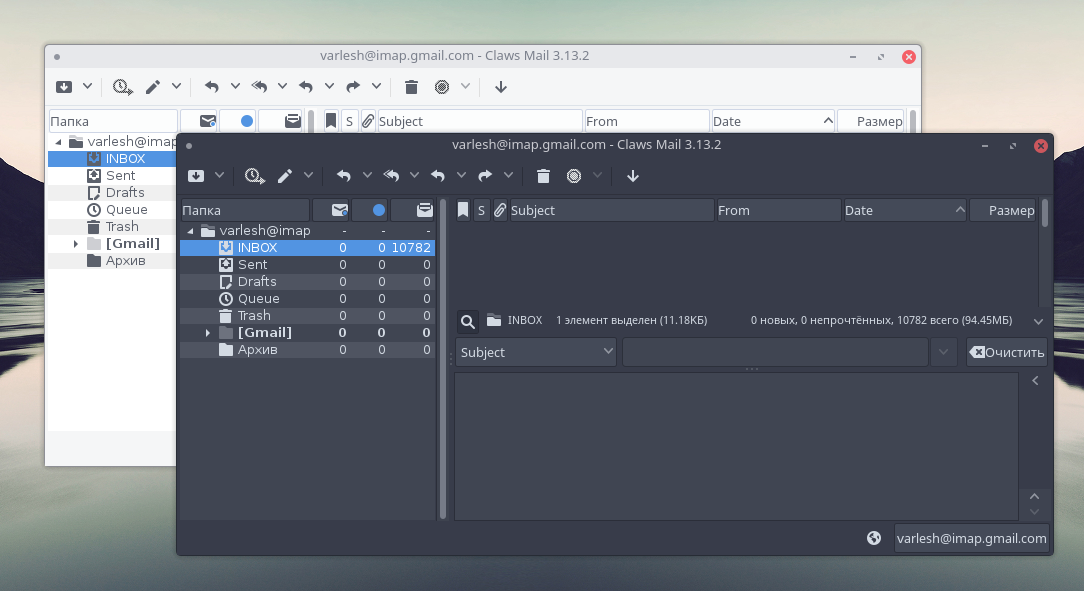Screen dimensions: 1084x591
Task: Click varlesh@imap.gmail.com account selector button
Action: (971, 538)
